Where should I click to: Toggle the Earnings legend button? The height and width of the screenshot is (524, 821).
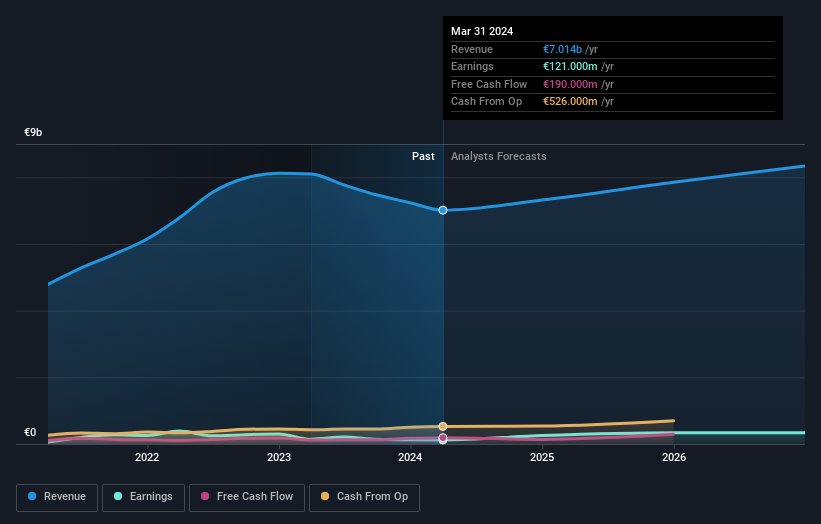(x=143, y=497)
